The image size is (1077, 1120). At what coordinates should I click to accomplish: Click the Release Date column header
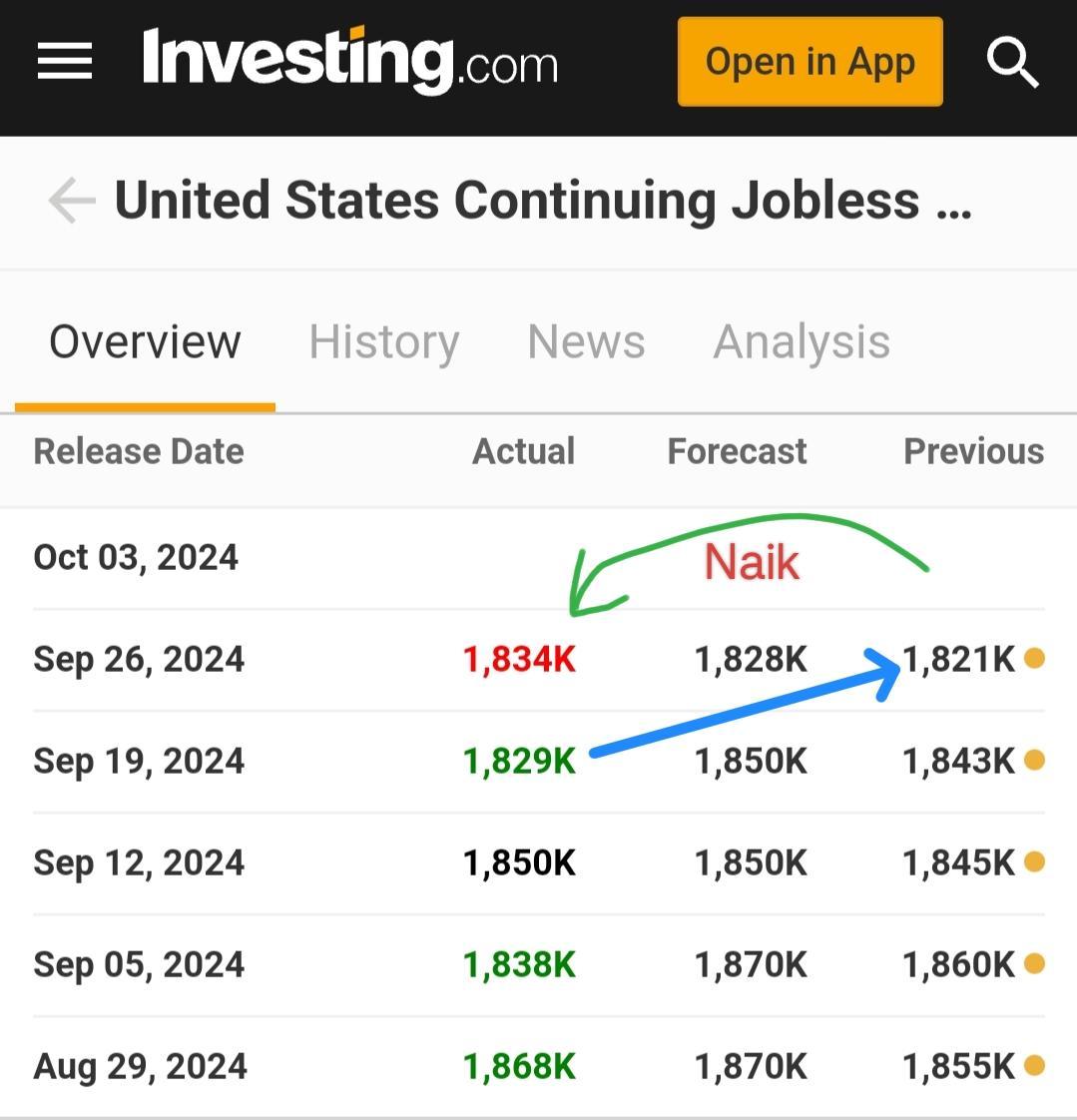(x=139, y=451)
